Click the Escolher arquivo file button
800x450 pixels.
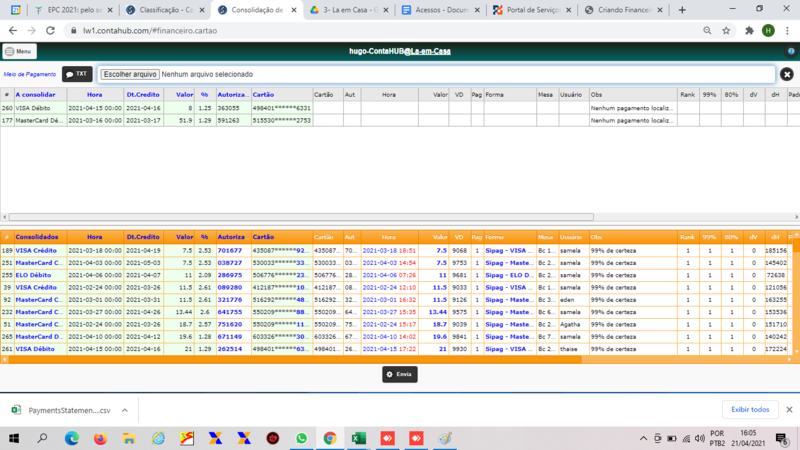[x=130, y=74]
